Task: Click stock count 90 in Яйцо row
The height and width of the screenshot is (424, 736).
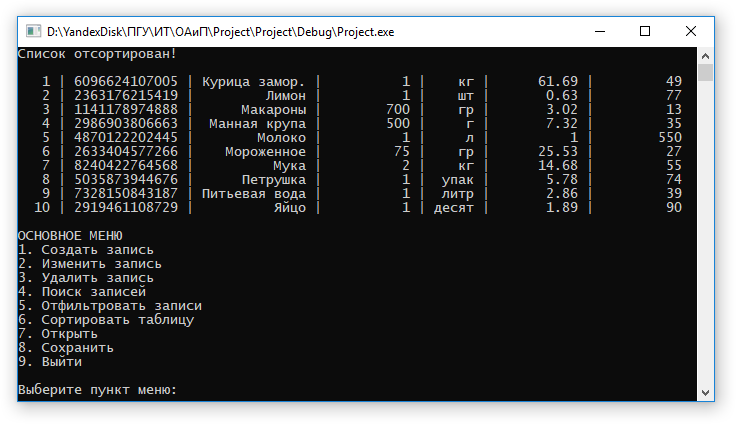Action: (x=674, y=208)
